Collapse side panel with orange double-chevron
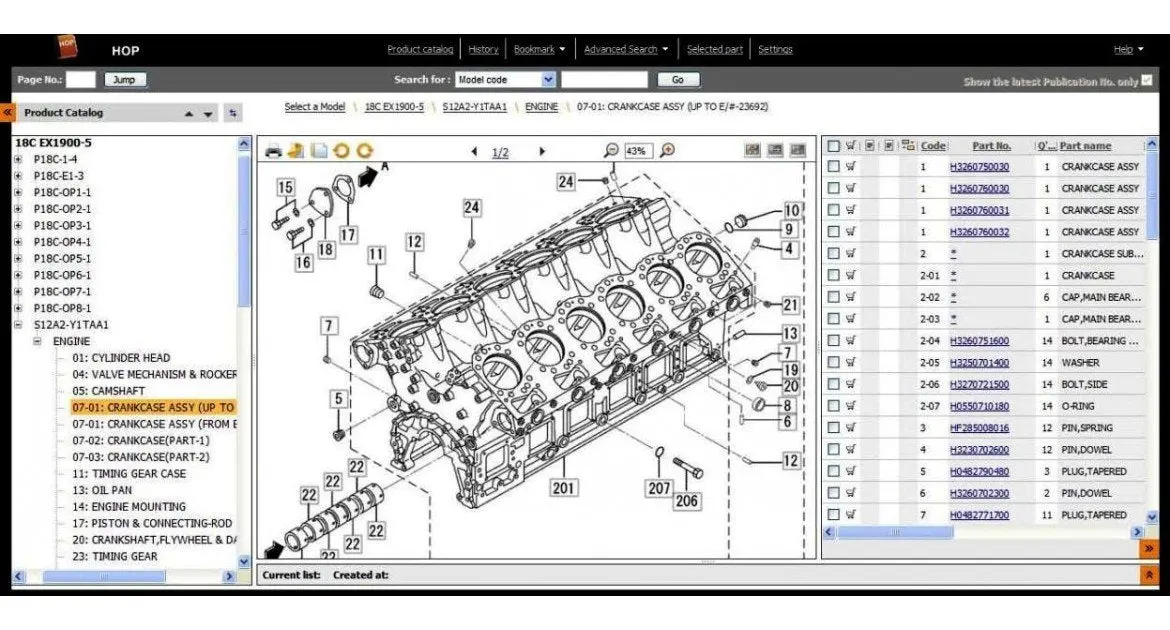The image size is (1170, 630). tap(7, 112)
